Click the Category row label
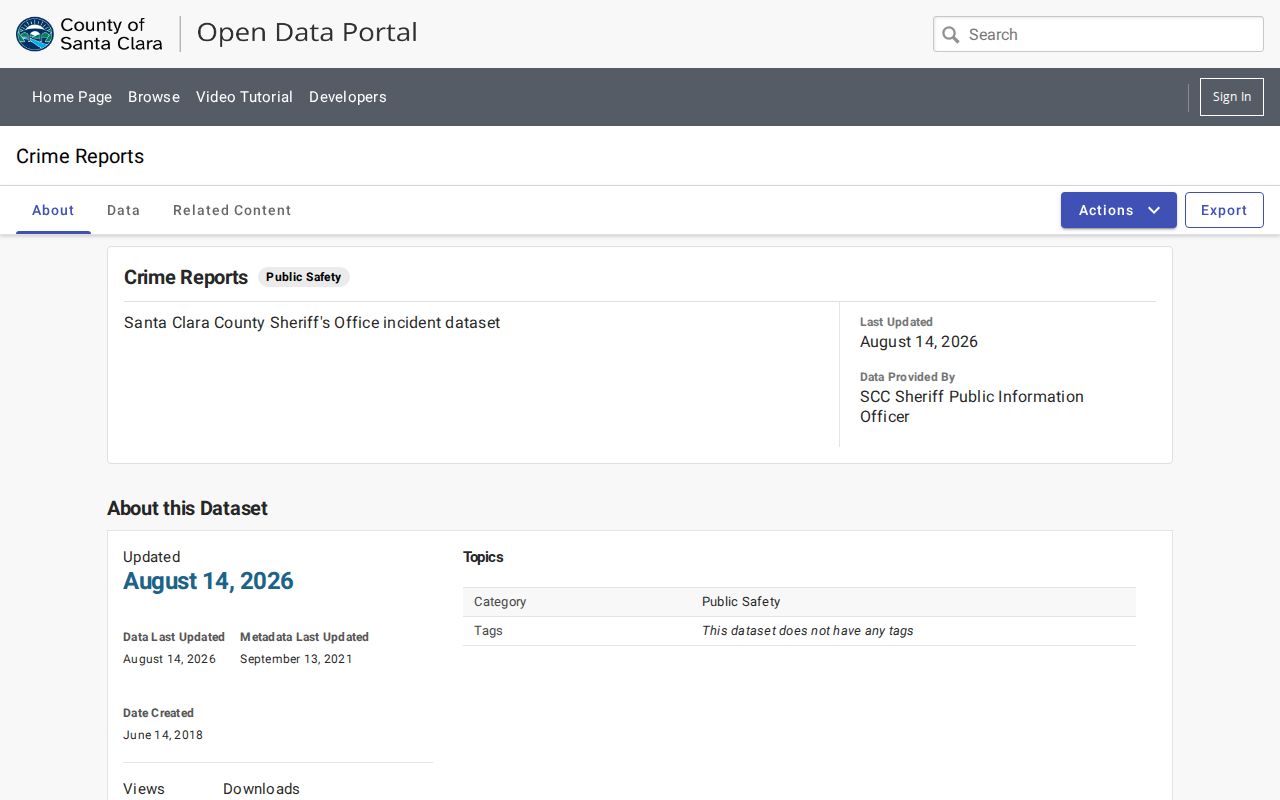Viewport: 1280px width, 800px height. [500, 602]
